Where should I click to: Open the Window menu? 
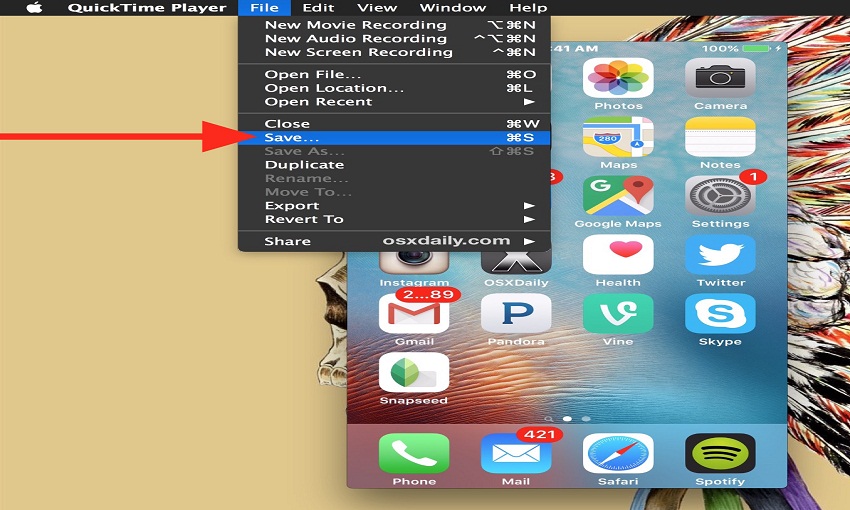[453, 8]
